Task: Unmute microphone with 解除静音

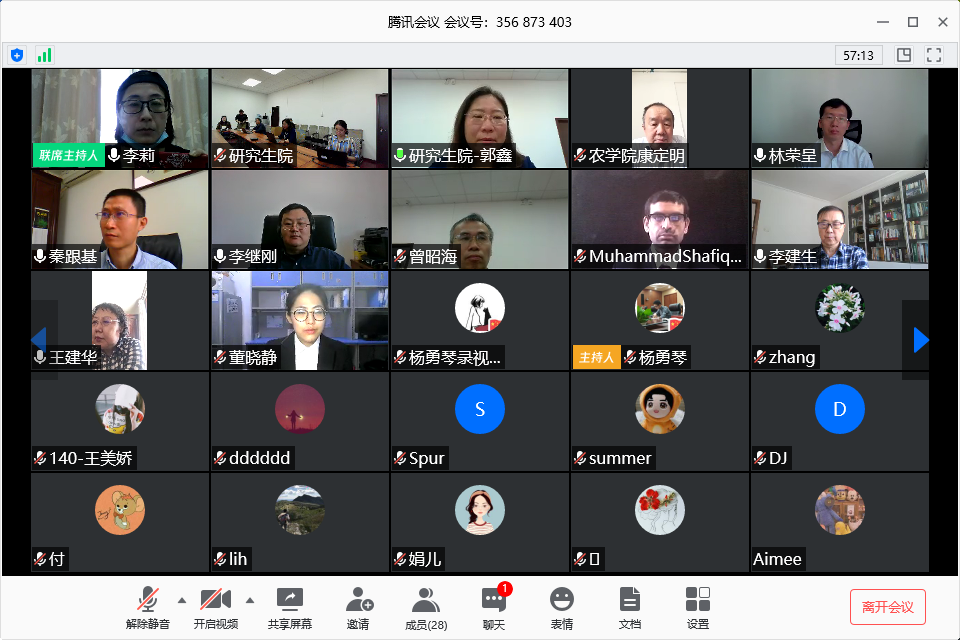Action: pos(148,608)
